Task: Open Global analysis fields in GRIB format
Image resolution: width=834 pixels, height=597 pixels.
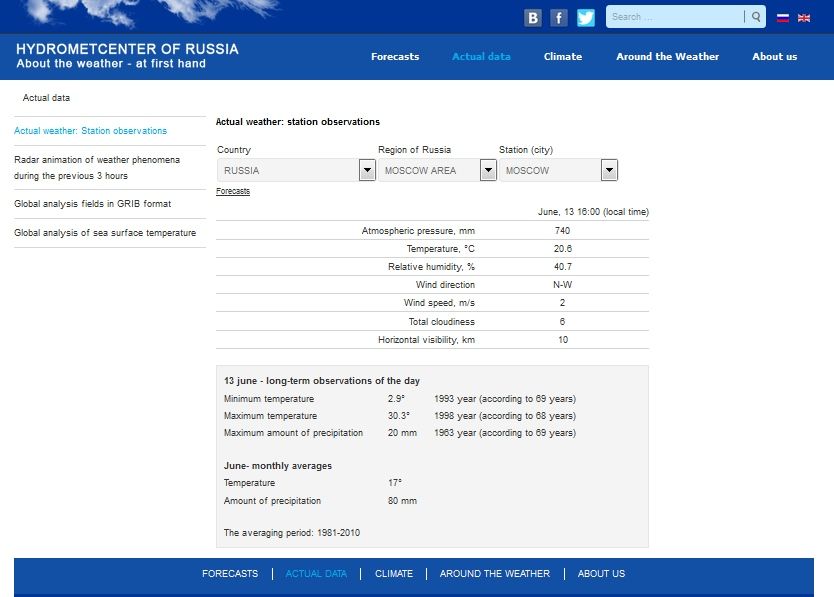Action: pyautogui.click(x=93, y=204)
